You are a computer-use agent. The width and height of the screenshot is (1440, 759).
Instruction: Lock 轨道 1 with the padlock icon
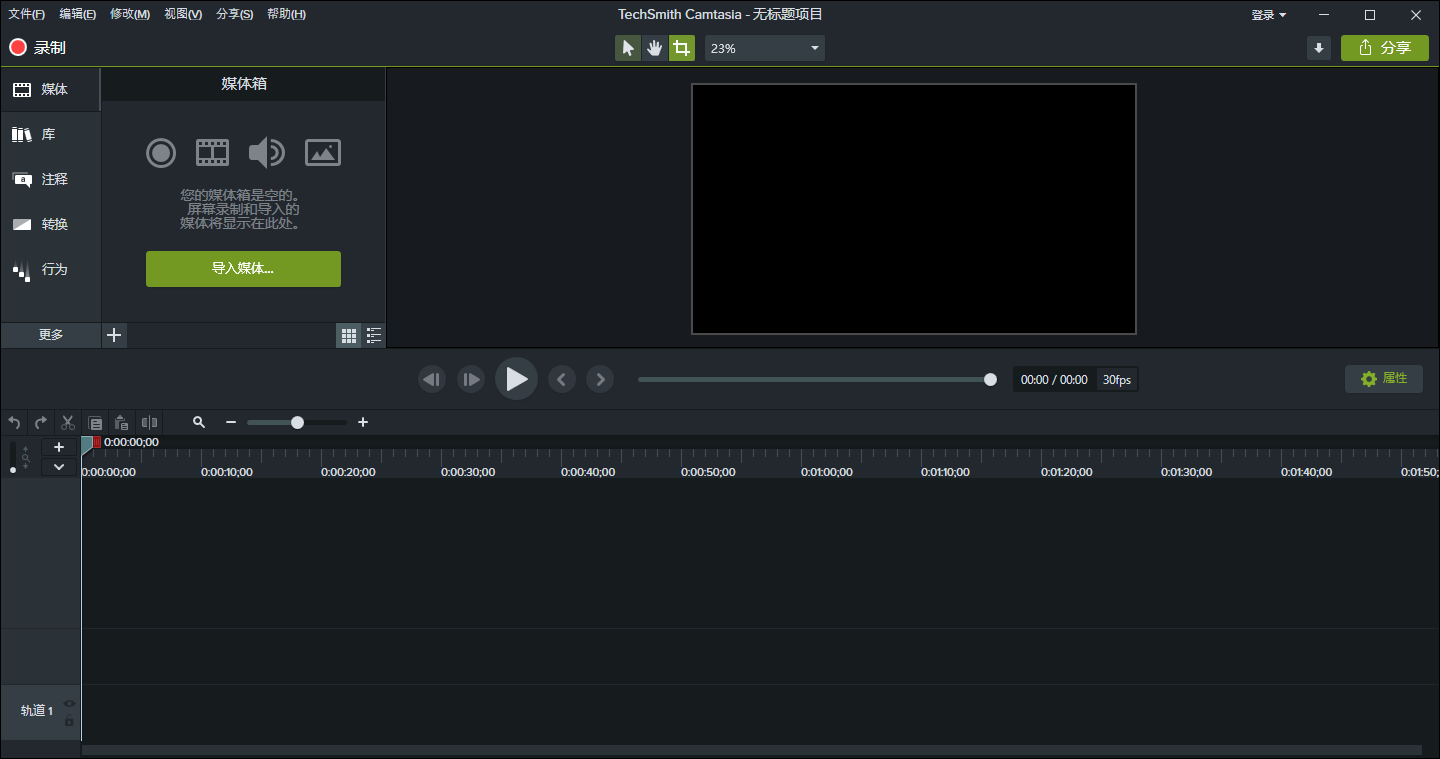(x=69, y=721)
